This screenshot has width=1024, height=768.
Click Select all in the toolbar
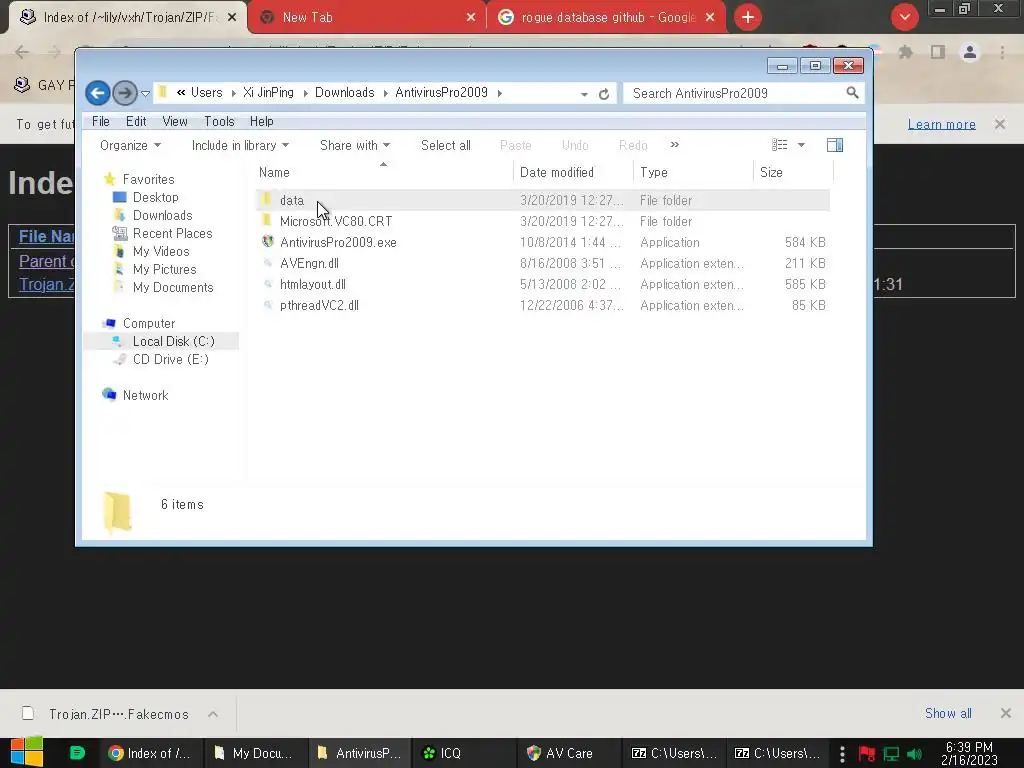[x=445, y=145]
